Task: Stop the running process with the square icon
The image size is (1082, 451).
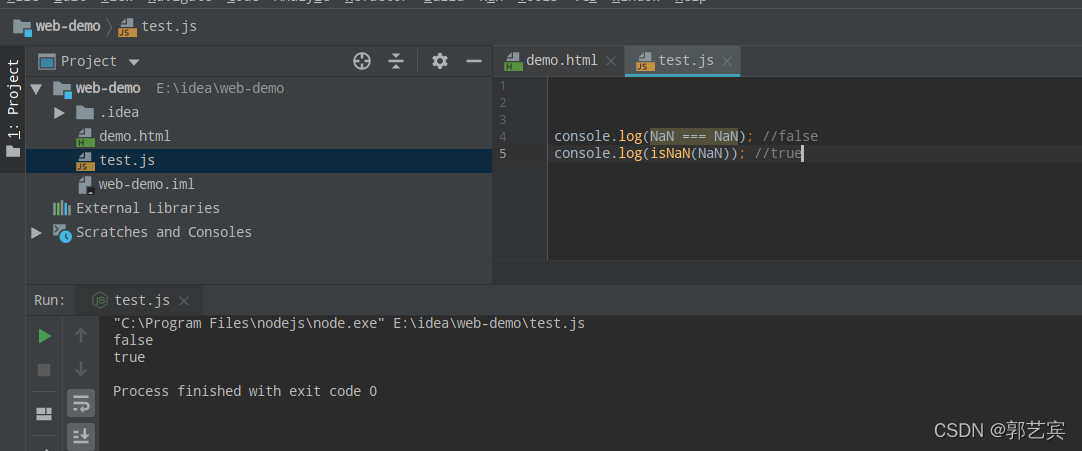Action: point(44,370)
